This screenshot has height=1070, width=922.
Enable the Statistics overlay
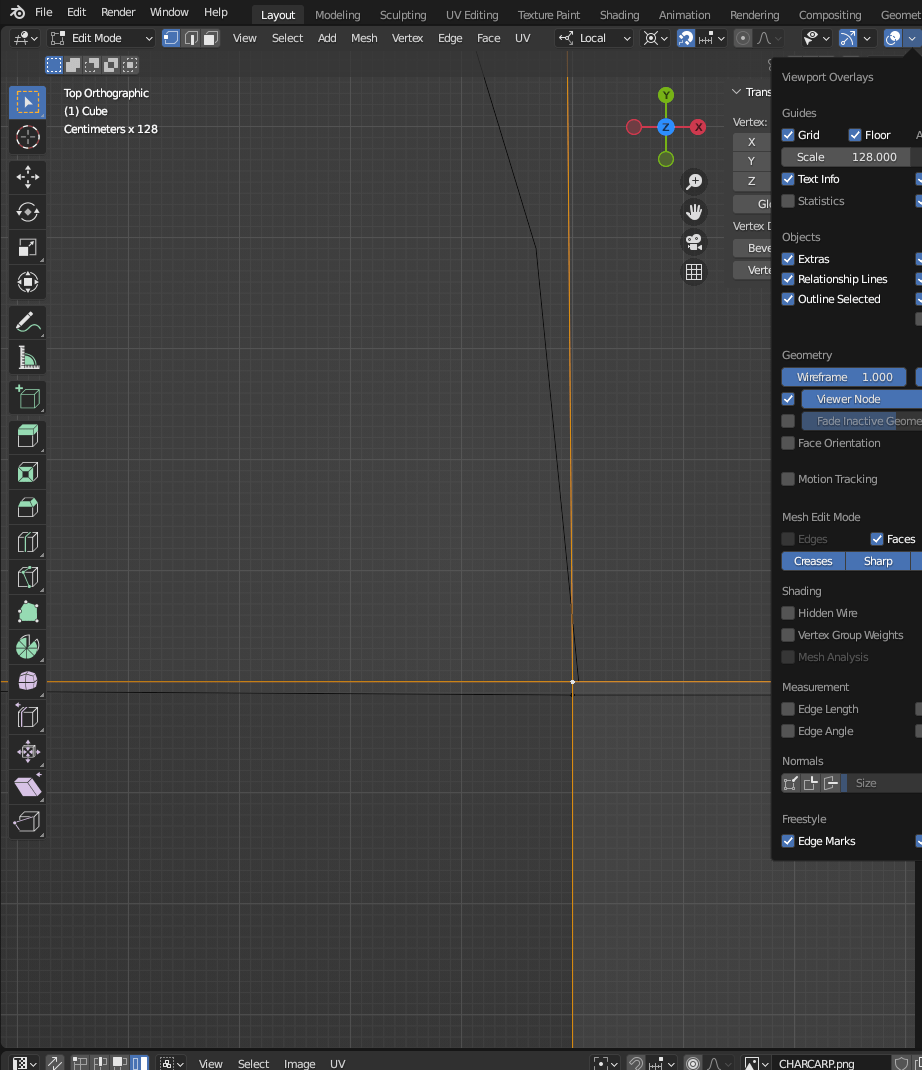[x=788, y=200]
